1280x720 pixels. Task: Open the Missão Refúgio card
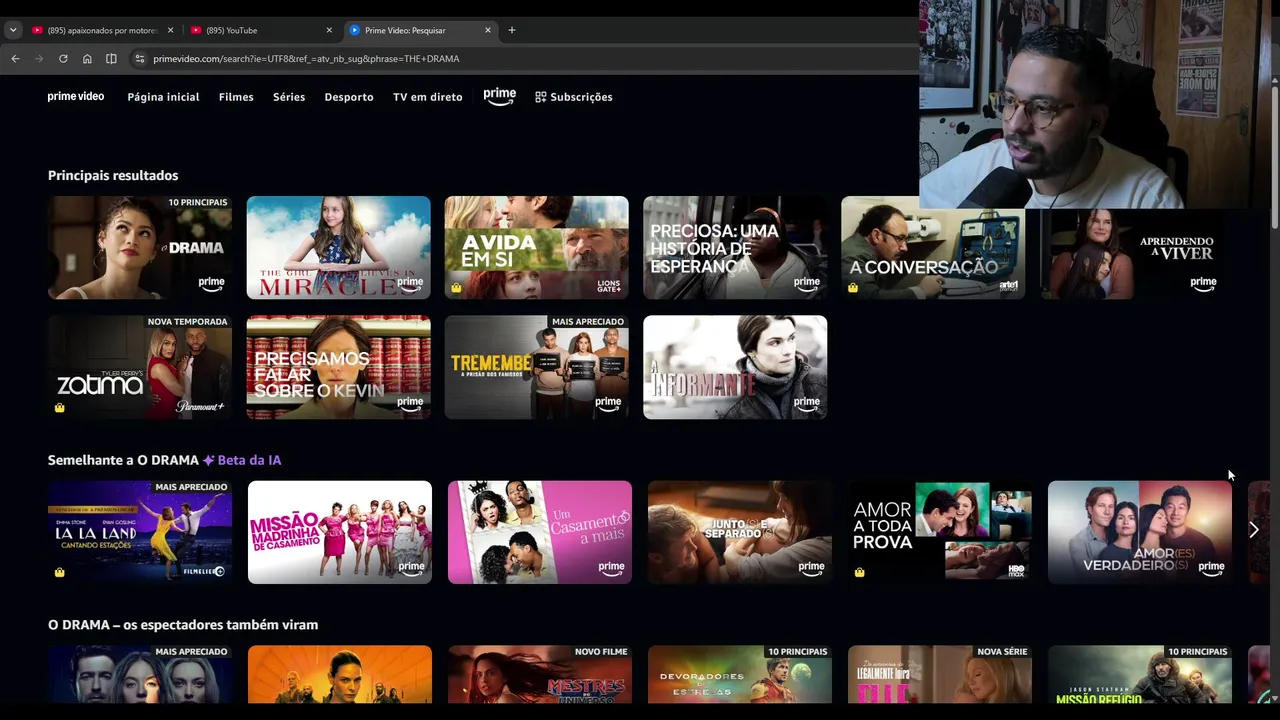pyautogui.click(x=1140, y=675)
